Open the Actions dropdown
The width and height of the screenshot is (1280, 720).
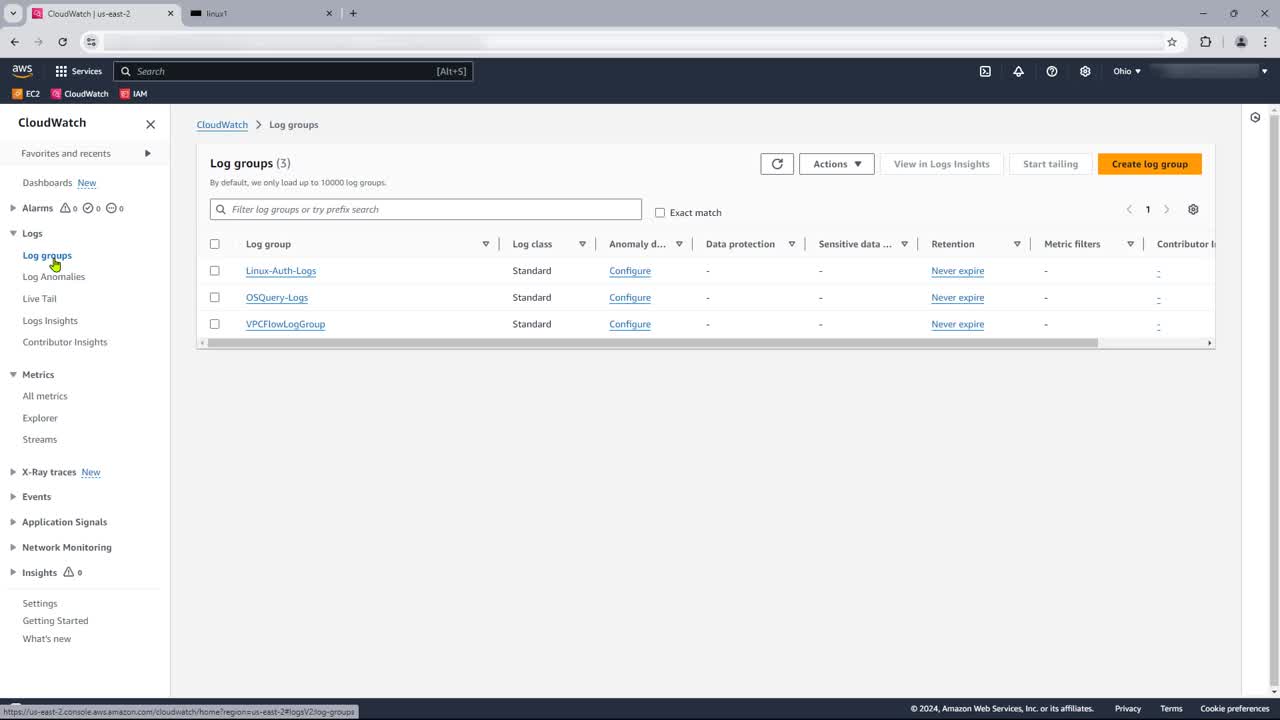837,164
